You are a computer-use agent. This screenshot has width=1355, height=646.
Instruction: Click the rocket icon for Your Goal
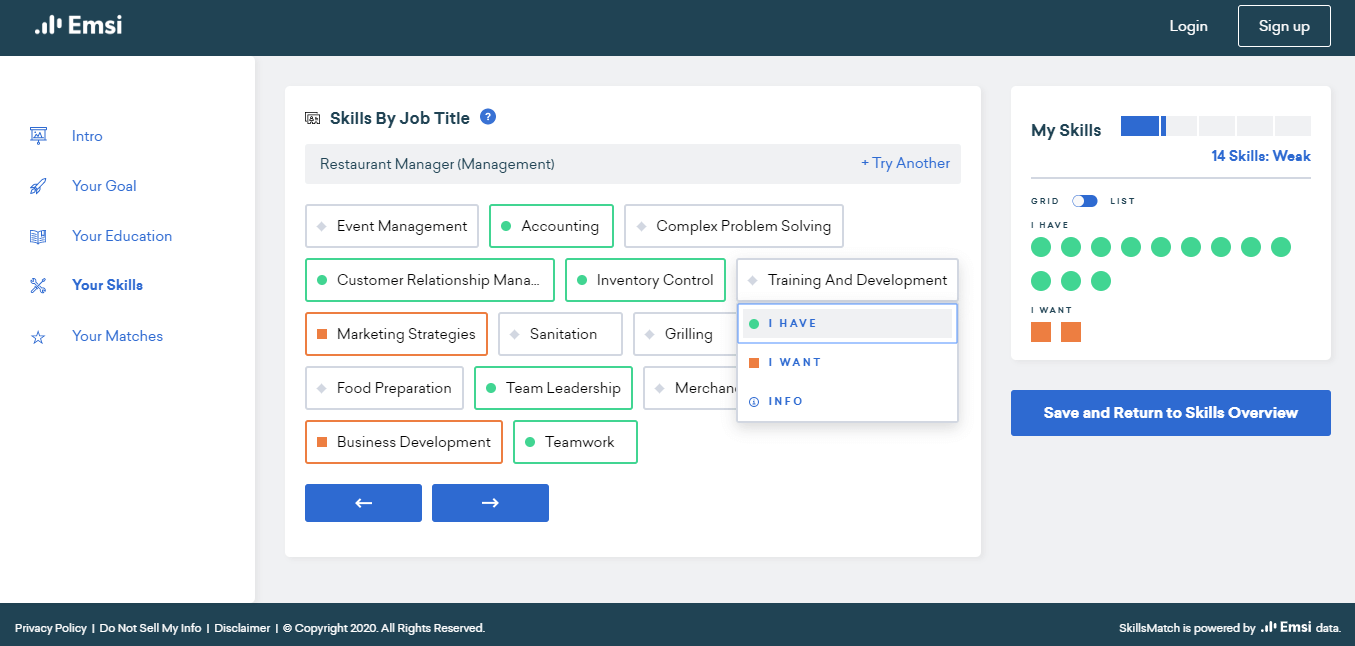38,186
